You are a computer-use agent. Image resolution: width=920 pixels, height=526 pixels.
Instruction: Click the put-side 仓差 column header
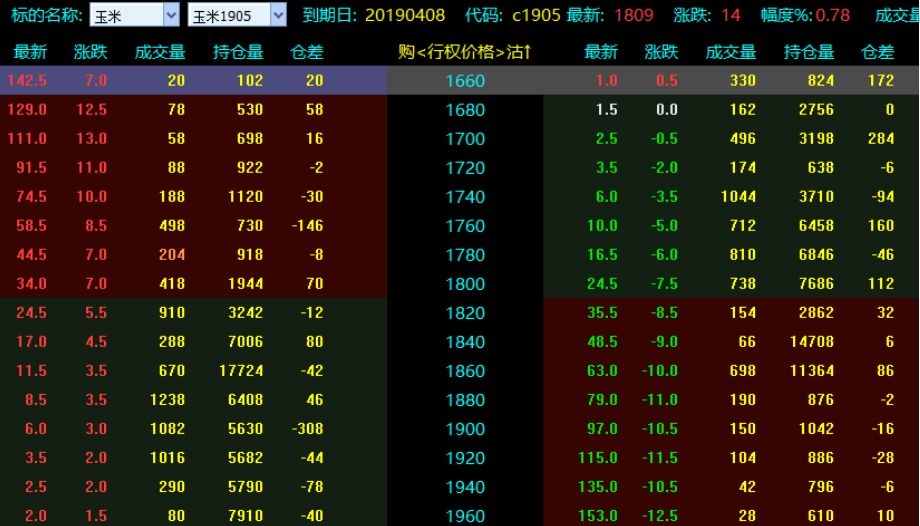(877, 52)
